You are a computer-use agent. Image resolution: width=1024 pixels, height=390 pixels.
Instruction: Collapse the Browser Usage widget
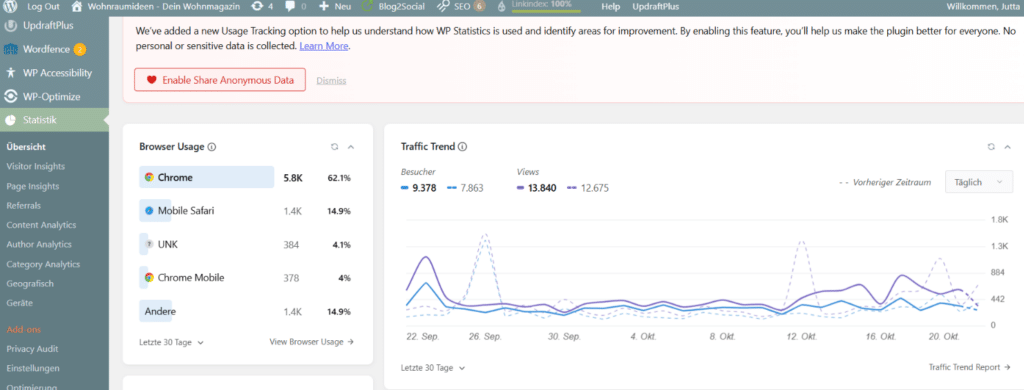pyautogui.click(x=351, y=147)
